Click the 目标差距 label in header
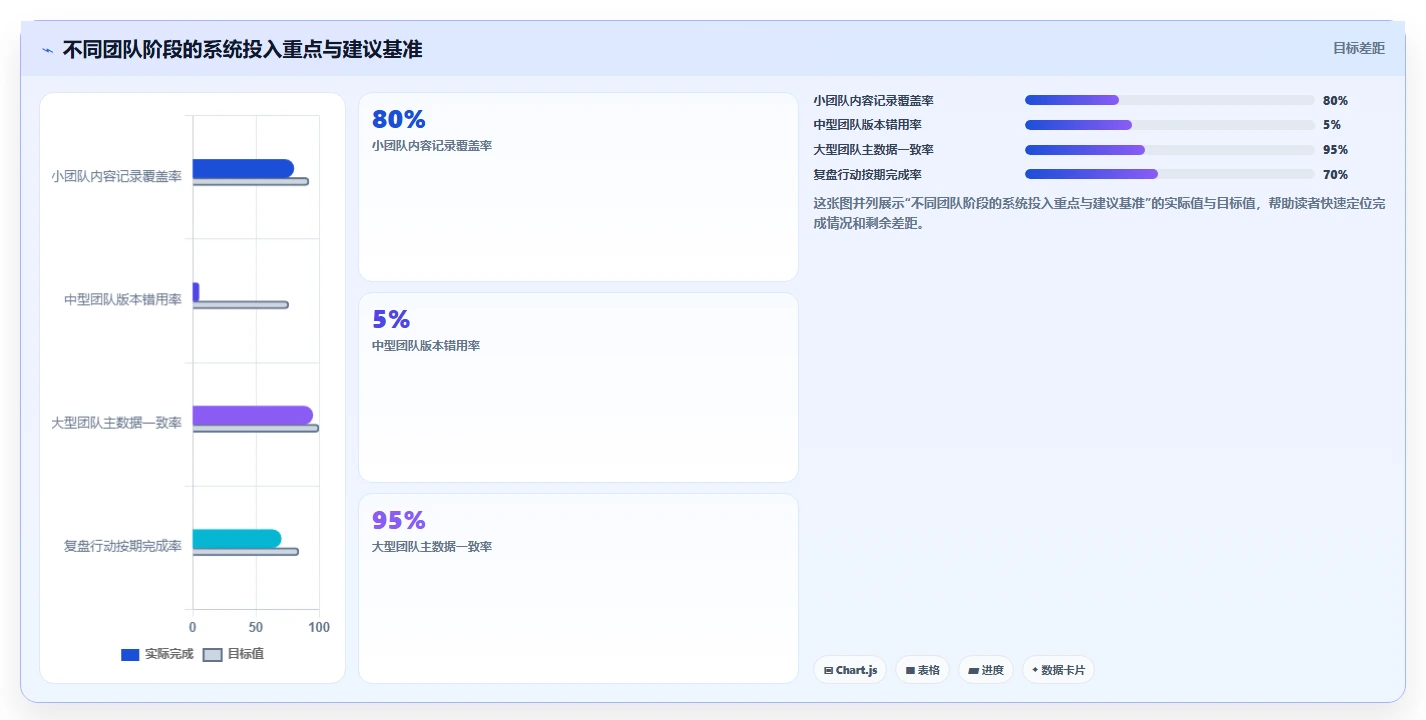This screenshot has width=1426, height=720. (1359, 48)
